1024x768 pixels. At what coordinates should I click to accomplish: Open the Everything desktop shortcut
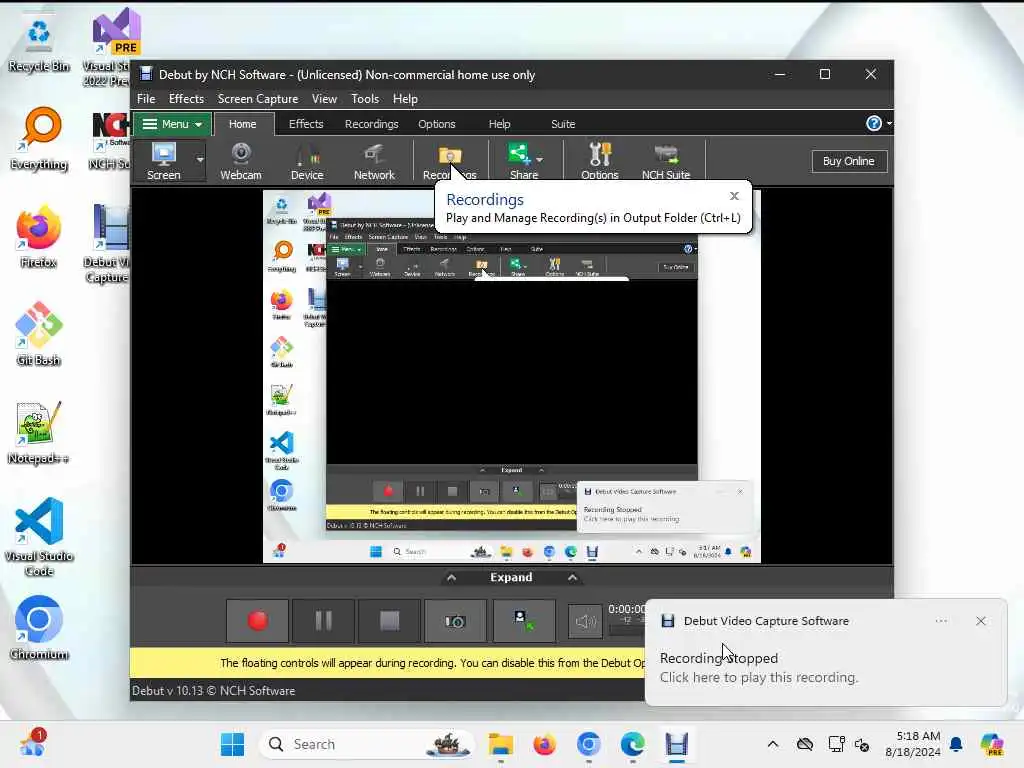pos(39,140)
